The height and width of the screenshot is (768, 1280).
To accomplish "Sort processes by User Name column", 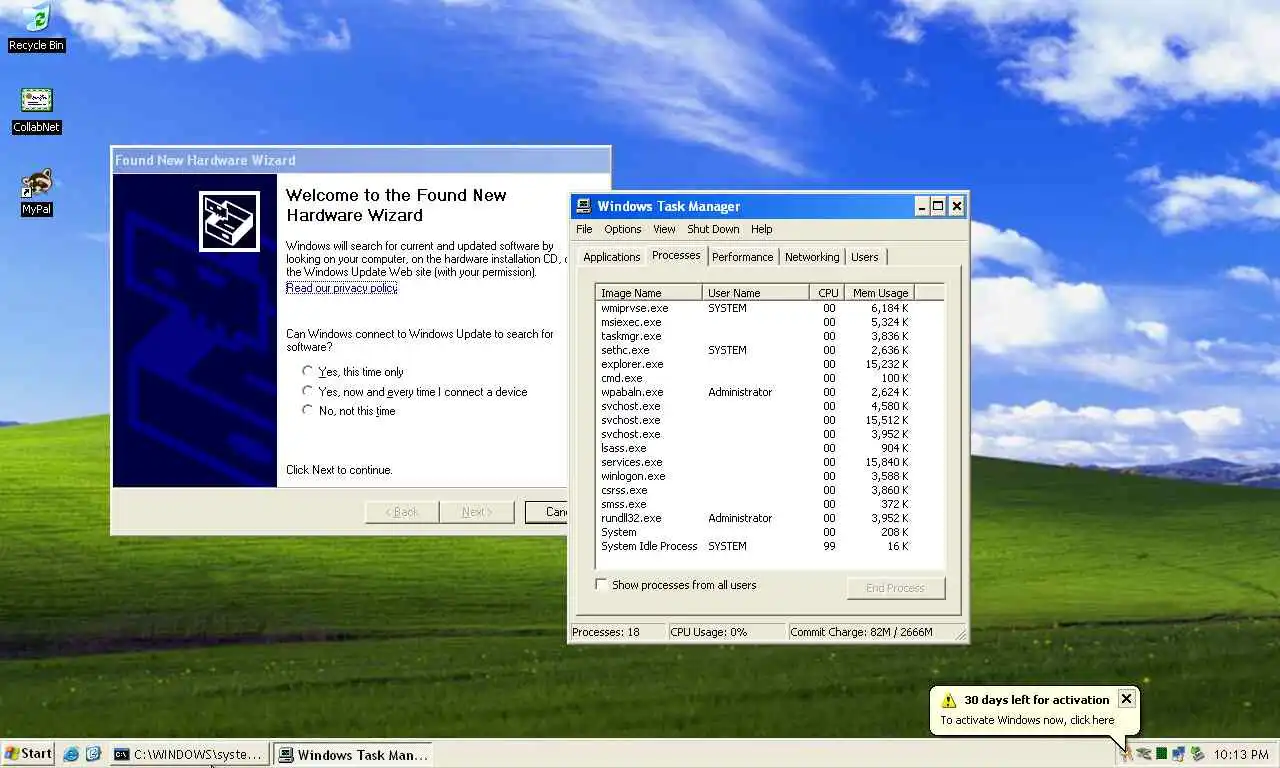I will [756, 292].
